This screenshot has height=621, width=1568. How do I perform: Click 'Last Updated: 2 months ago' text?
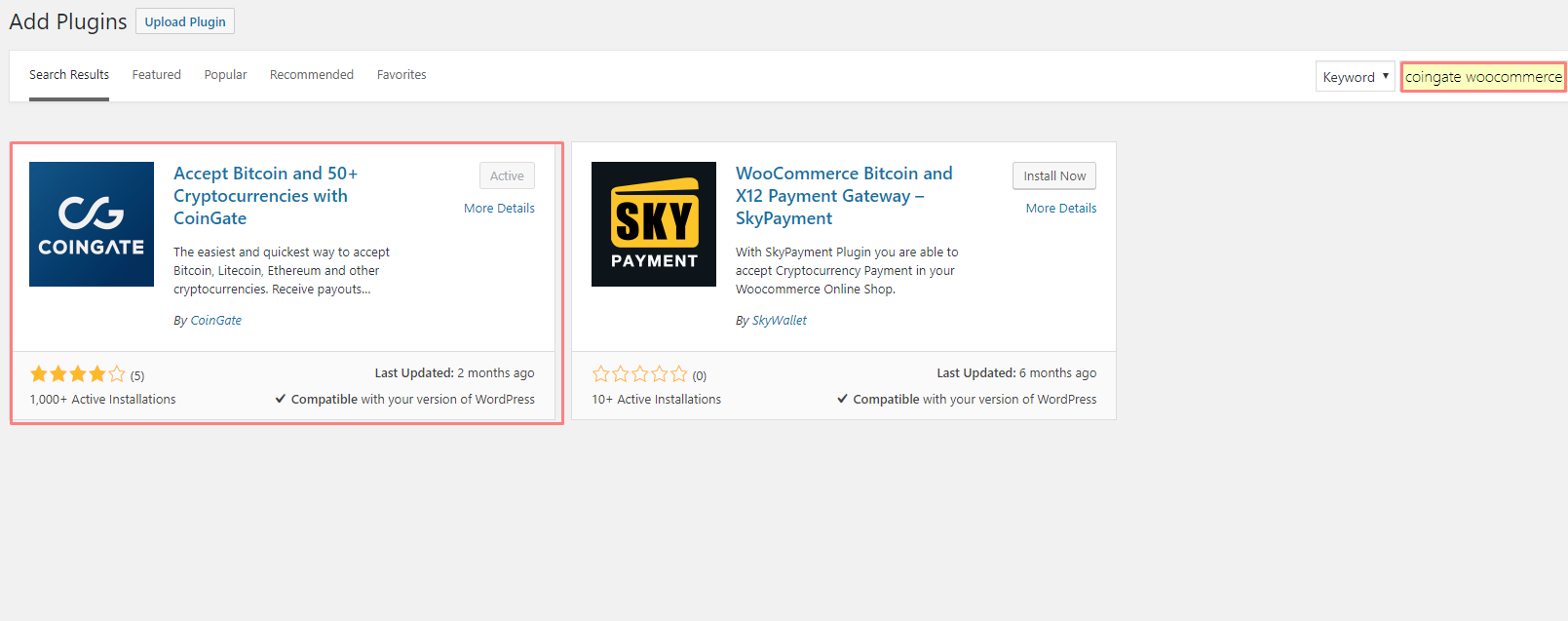tap(454, 373)
